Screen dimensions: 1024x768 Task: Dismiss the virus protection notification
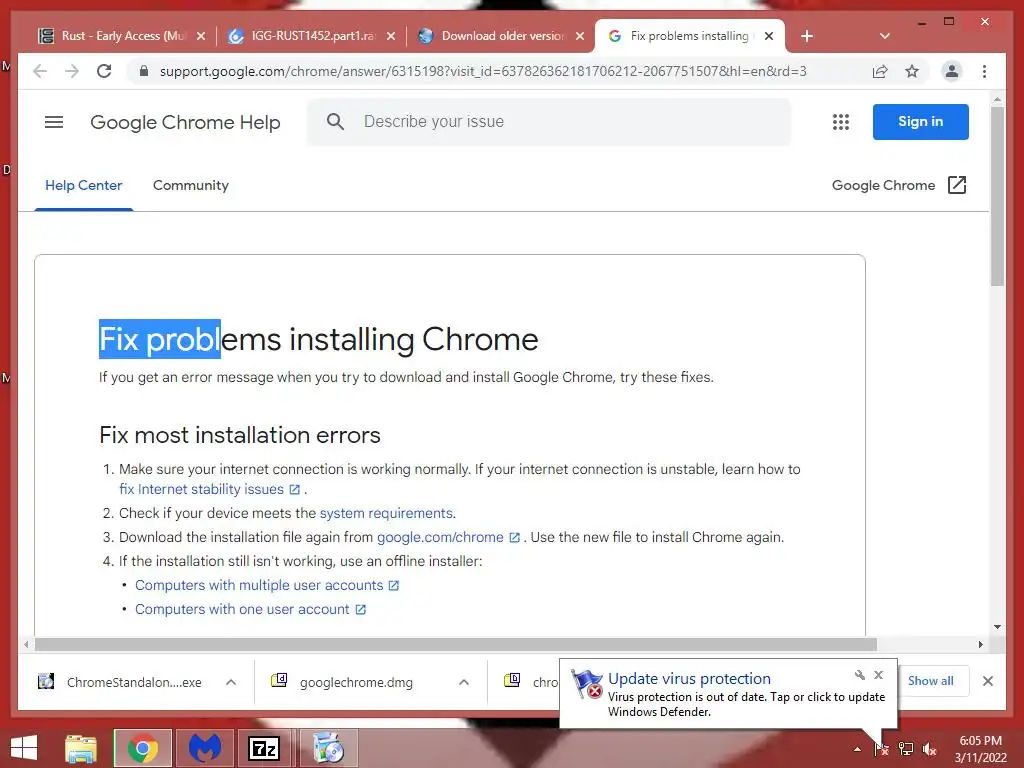point(878,675)
